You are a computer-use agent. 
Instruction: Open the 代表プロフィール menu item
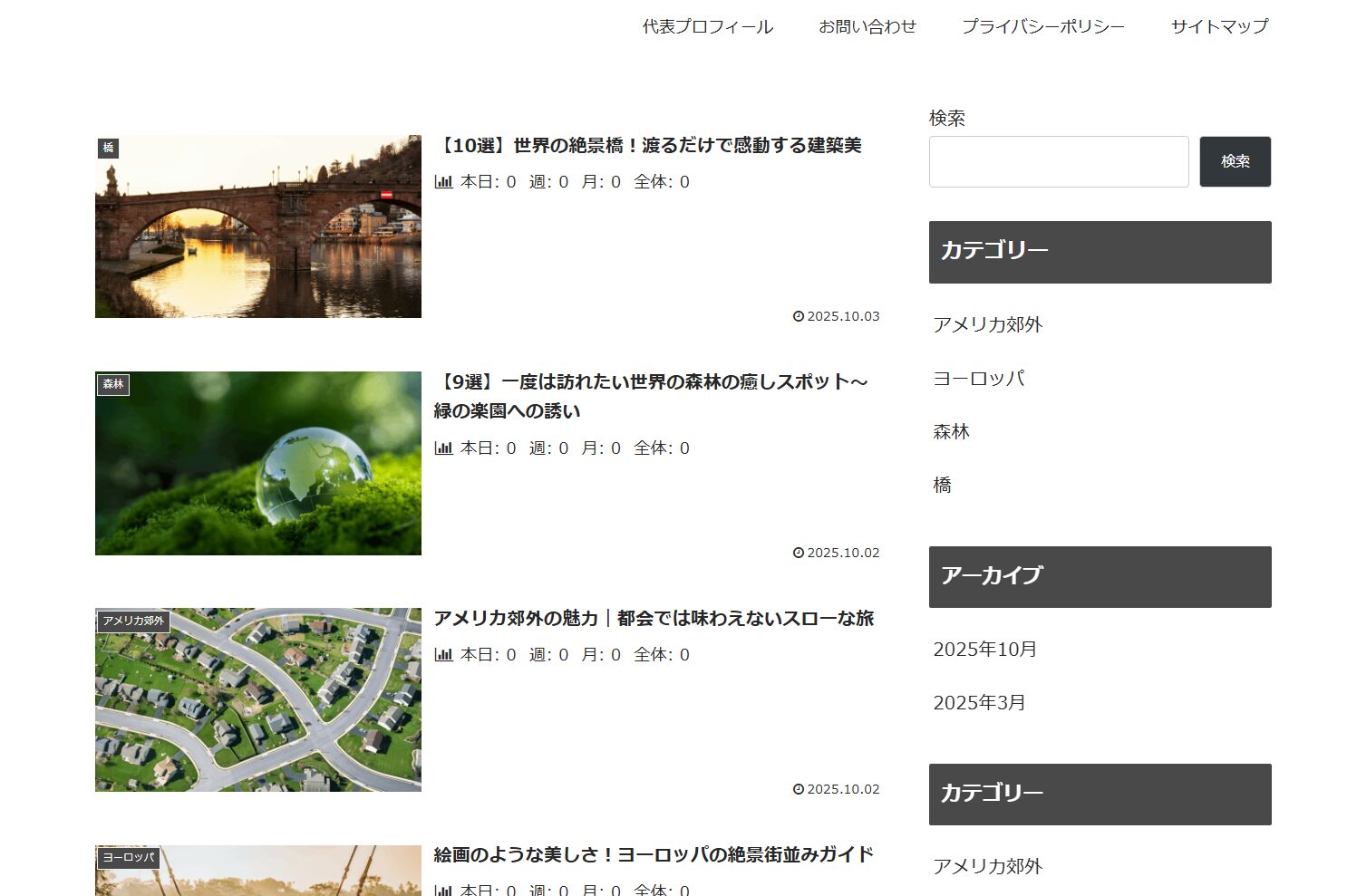click(x=707, y=27)
